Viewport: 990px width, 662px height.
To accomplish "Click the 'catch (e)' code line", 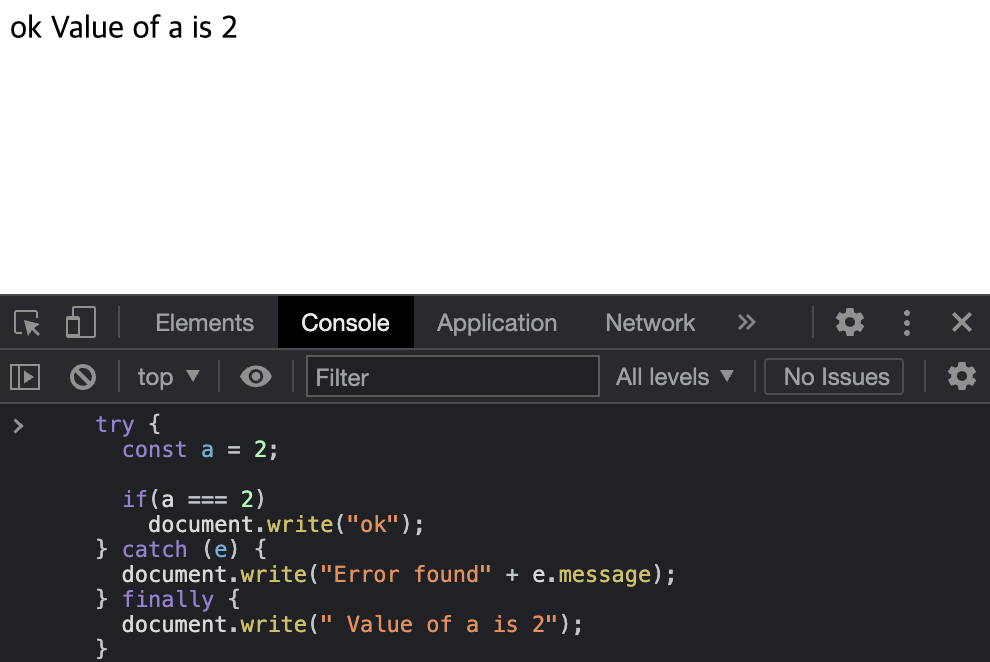I will tap(181, 549).
